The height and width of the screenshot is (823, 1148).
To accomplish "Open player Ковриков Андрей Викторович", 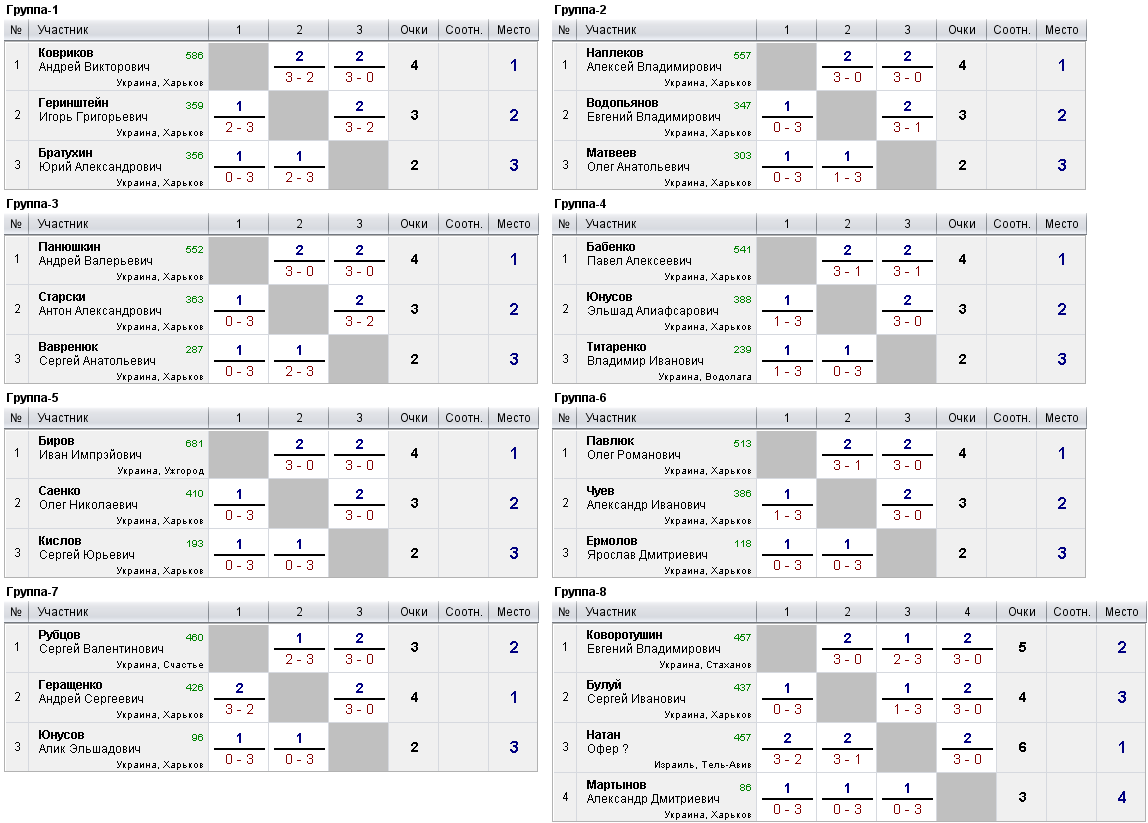I will (94, 59).
